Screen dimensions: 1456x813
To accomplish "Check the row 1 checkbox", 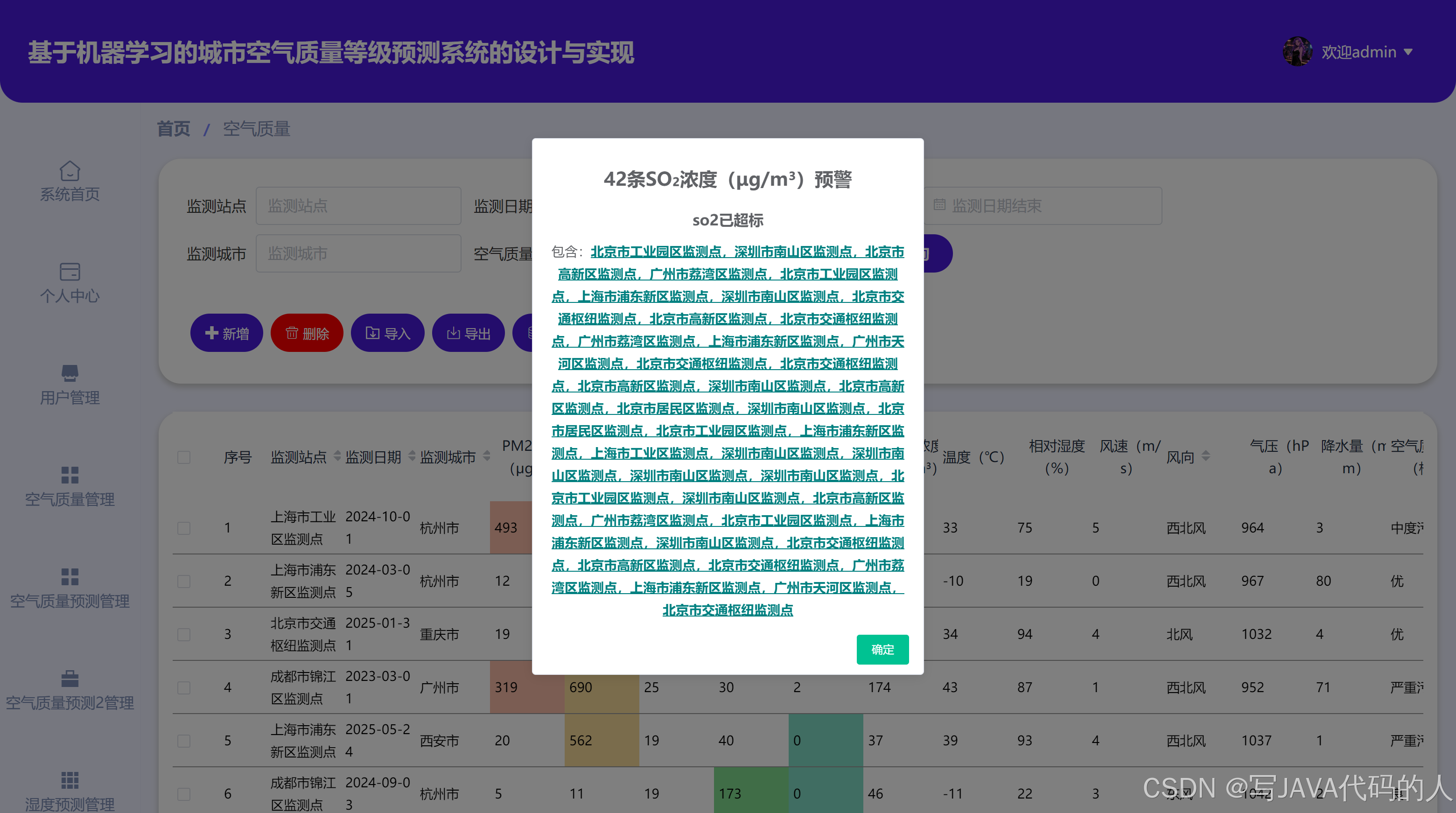I will (184, 527).
